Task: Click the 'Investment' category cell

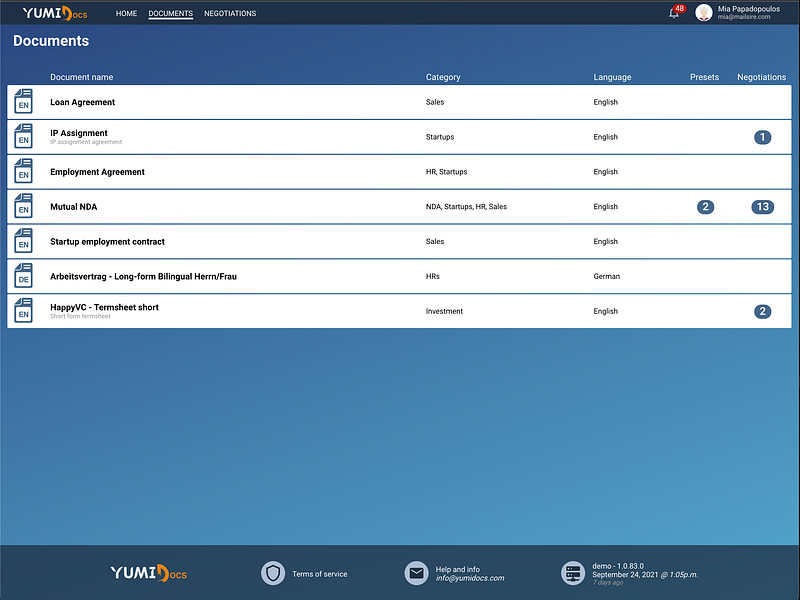Action: click(x=444, y=311)
